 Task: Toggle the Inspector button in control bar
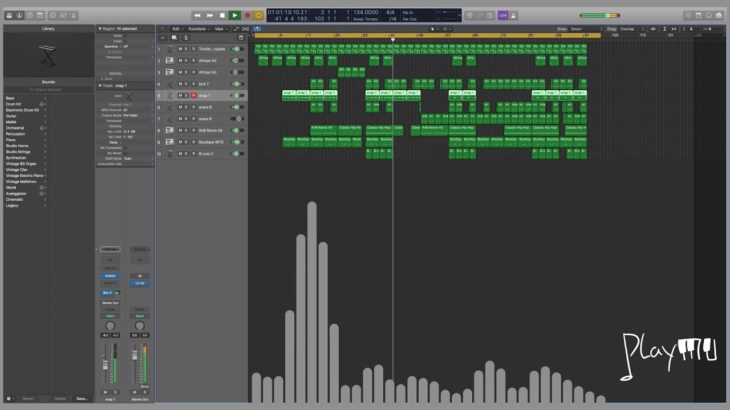(19, 15)
